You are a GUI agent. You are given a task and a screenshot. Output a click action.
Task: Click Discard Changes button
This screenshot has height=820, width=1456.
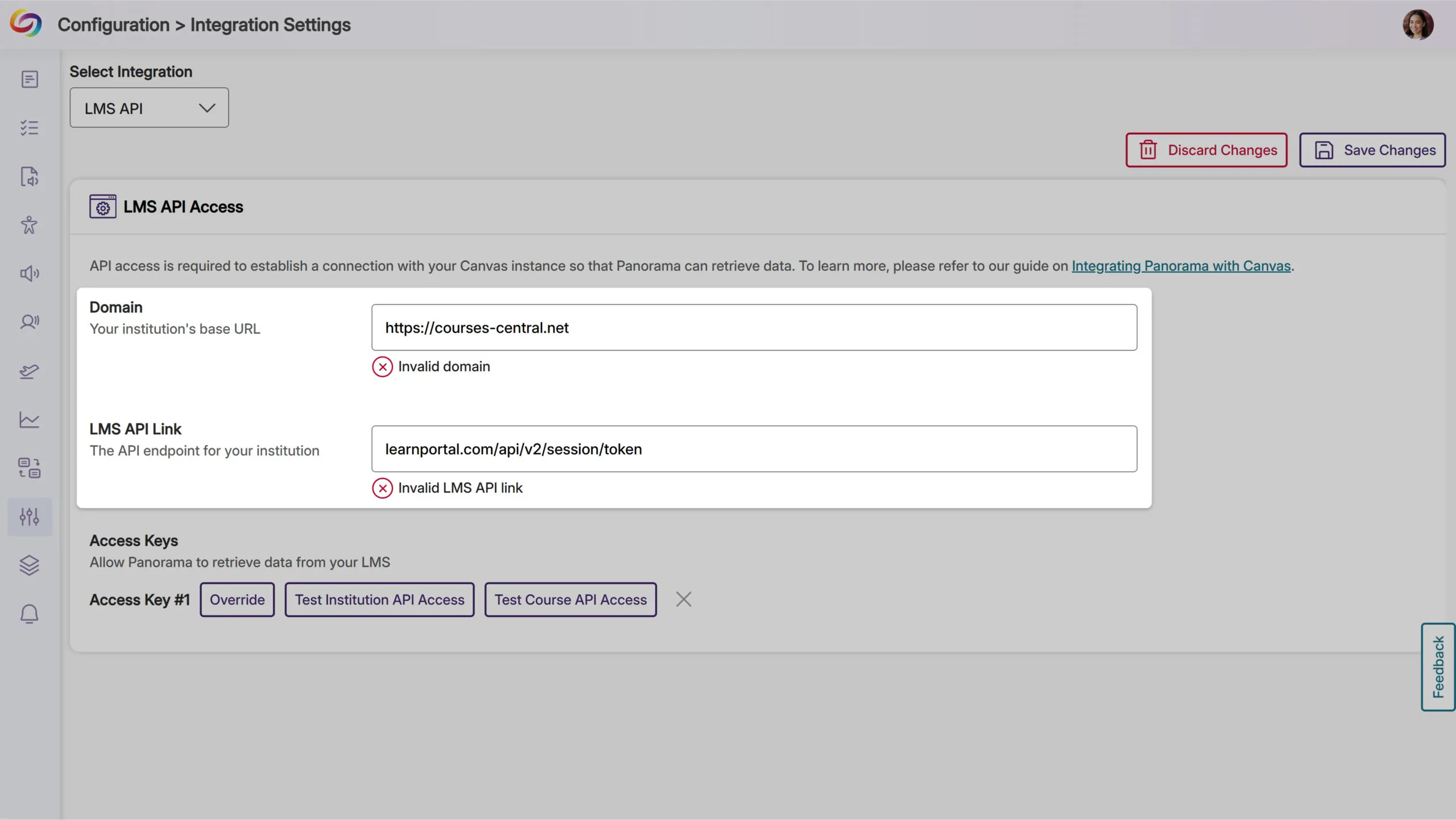1206,150
